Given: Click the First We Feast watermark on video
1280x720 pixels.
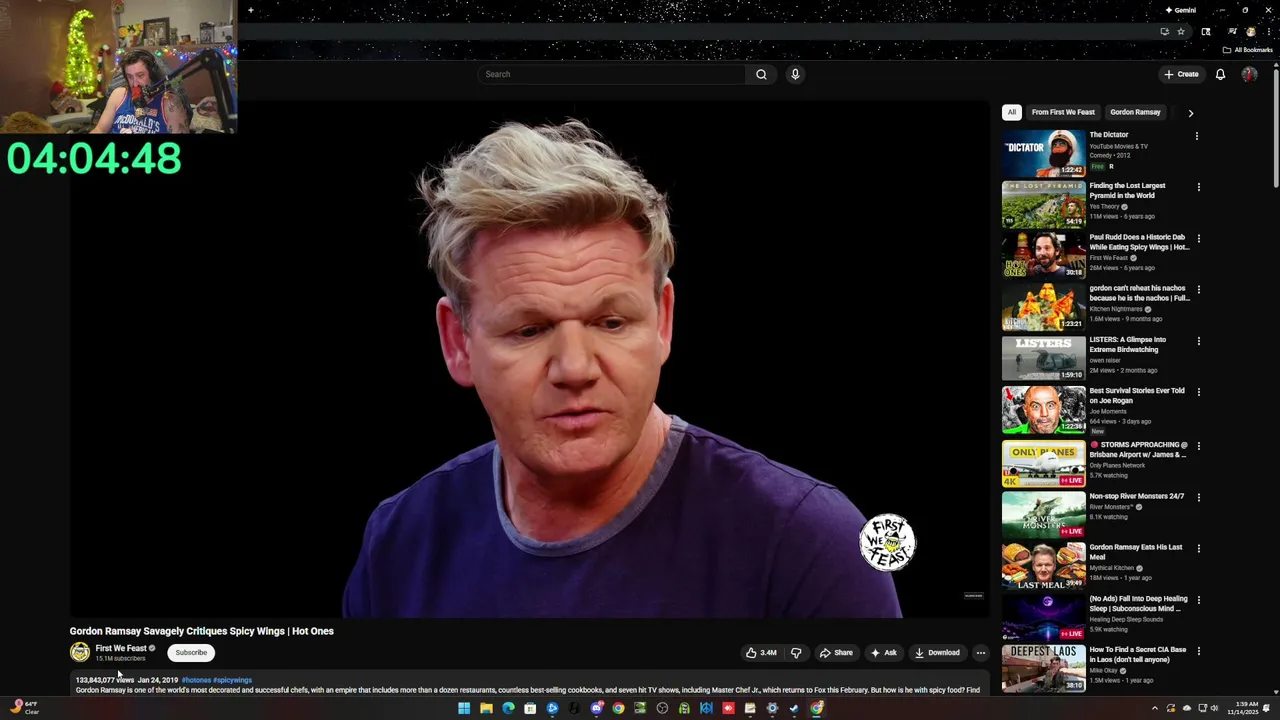Looking at the screenshot, I should point(887,542).
